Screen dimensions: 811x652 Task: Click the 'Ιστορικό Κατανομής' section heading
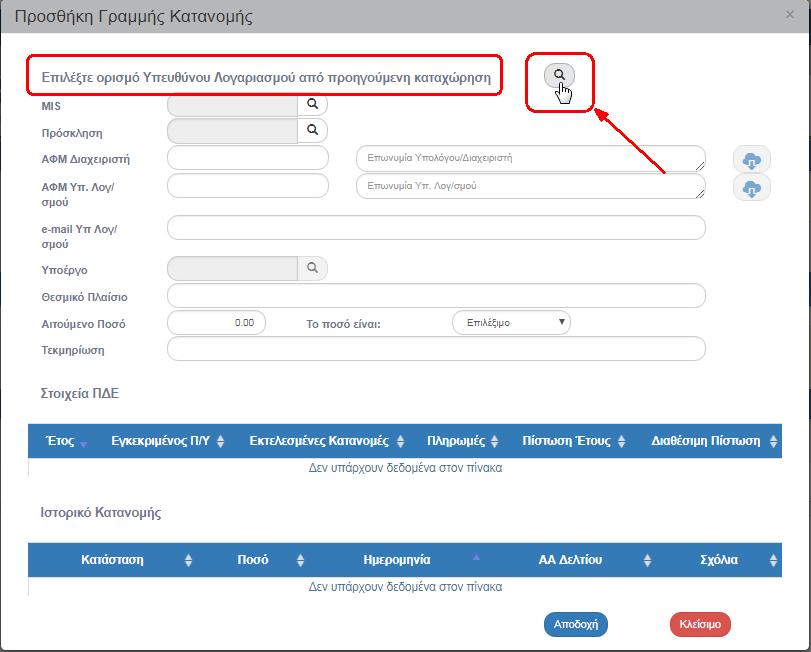[101, 513]
